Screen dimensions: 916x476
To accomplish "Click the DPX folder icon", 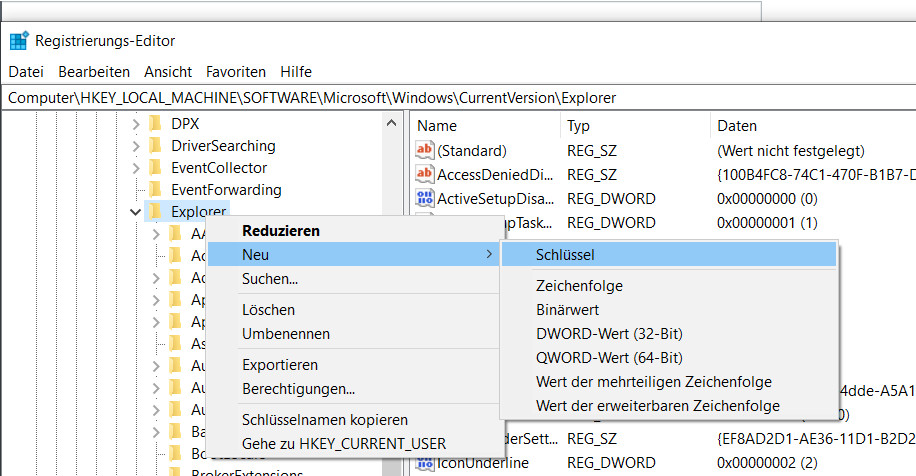I will coord(155,124).
